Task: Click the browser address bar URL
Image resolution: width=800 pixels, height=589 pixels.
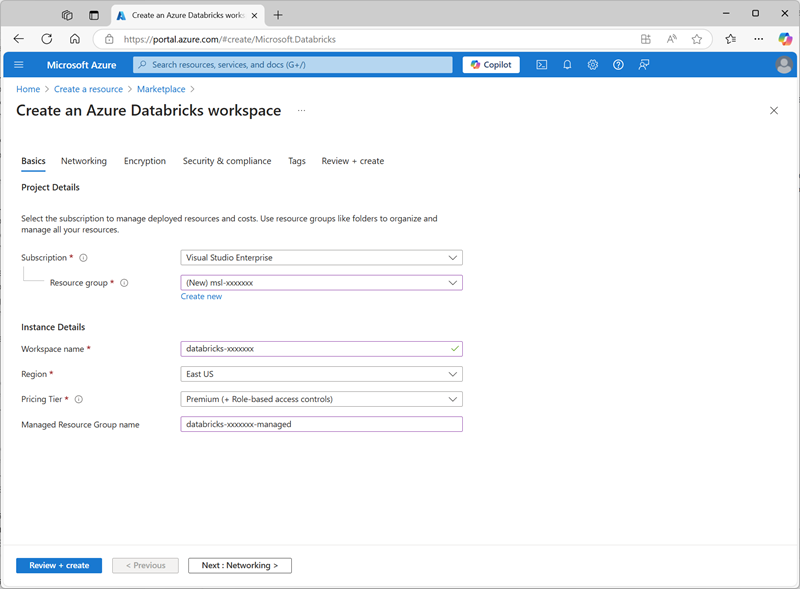Action: click(230, 39)
